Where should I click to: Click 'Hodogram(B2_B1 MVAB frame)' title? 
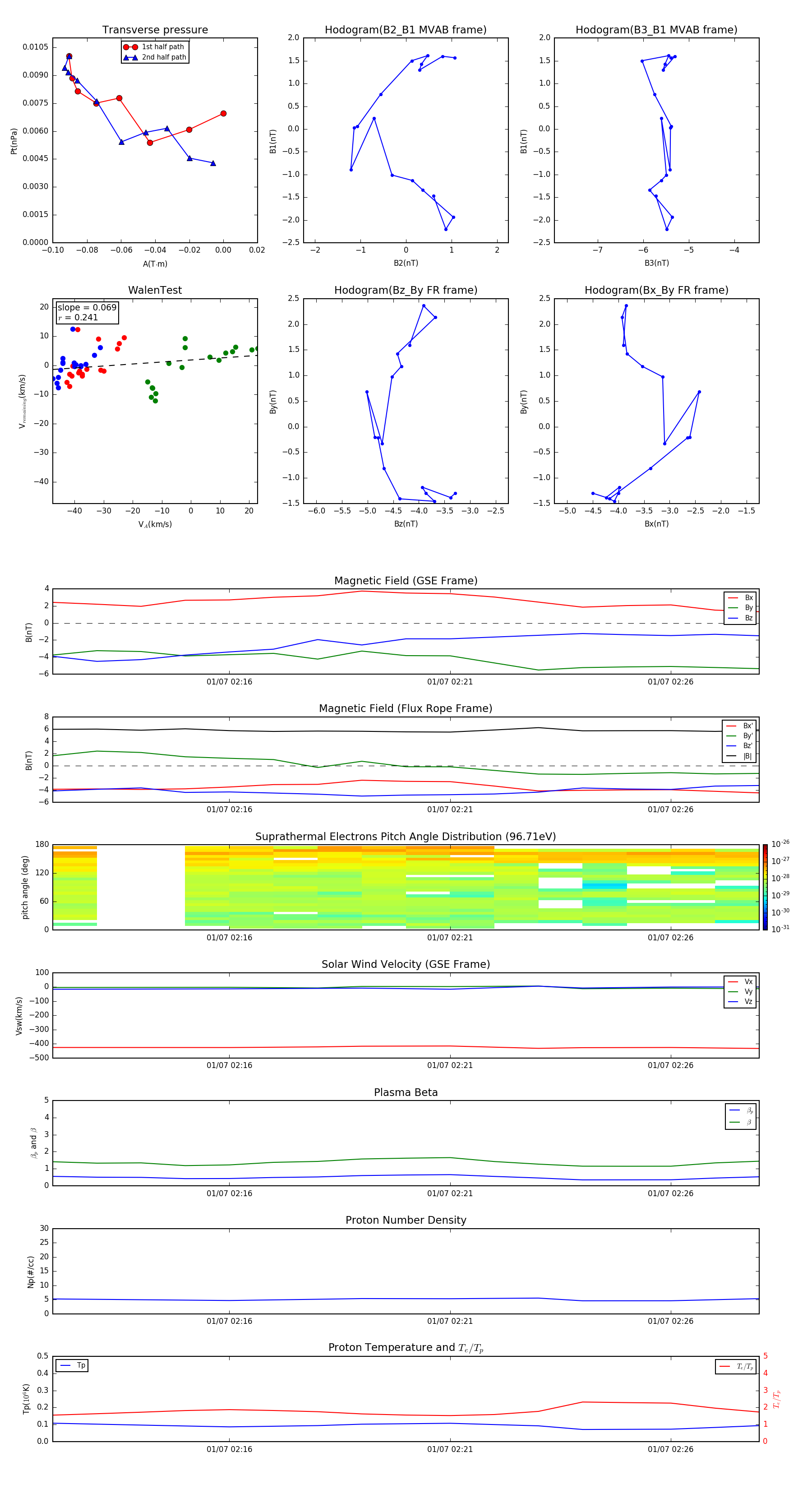406,30
